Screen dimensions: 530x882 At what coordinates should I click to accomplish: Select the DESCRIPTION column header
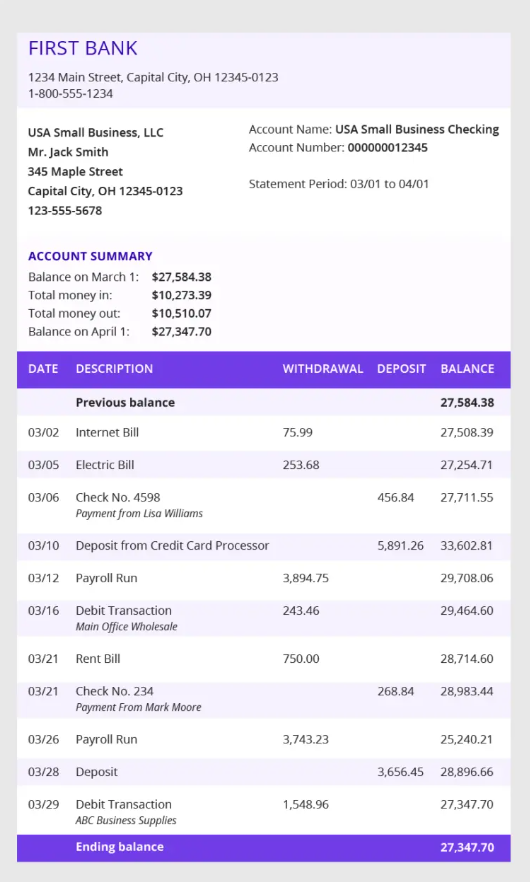[x=114, y=369]
